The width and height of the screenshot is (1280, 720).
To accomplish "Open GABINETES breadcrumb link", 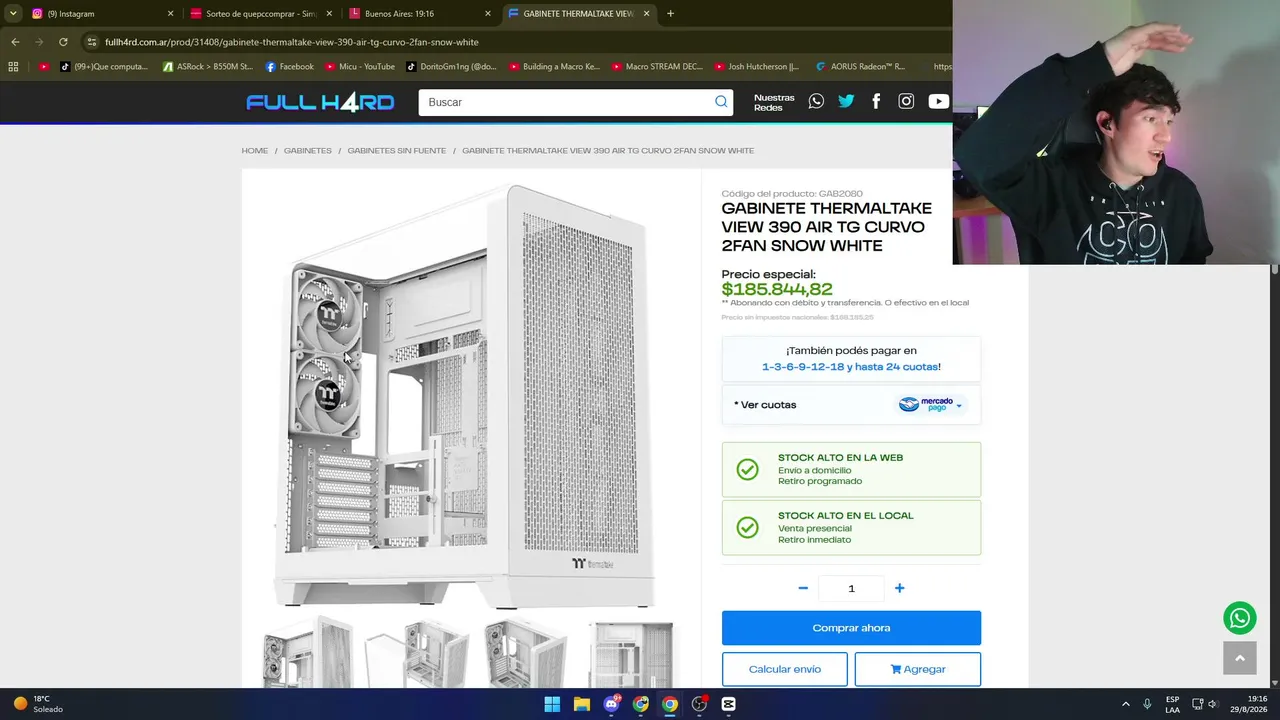I will pos(308,151).
